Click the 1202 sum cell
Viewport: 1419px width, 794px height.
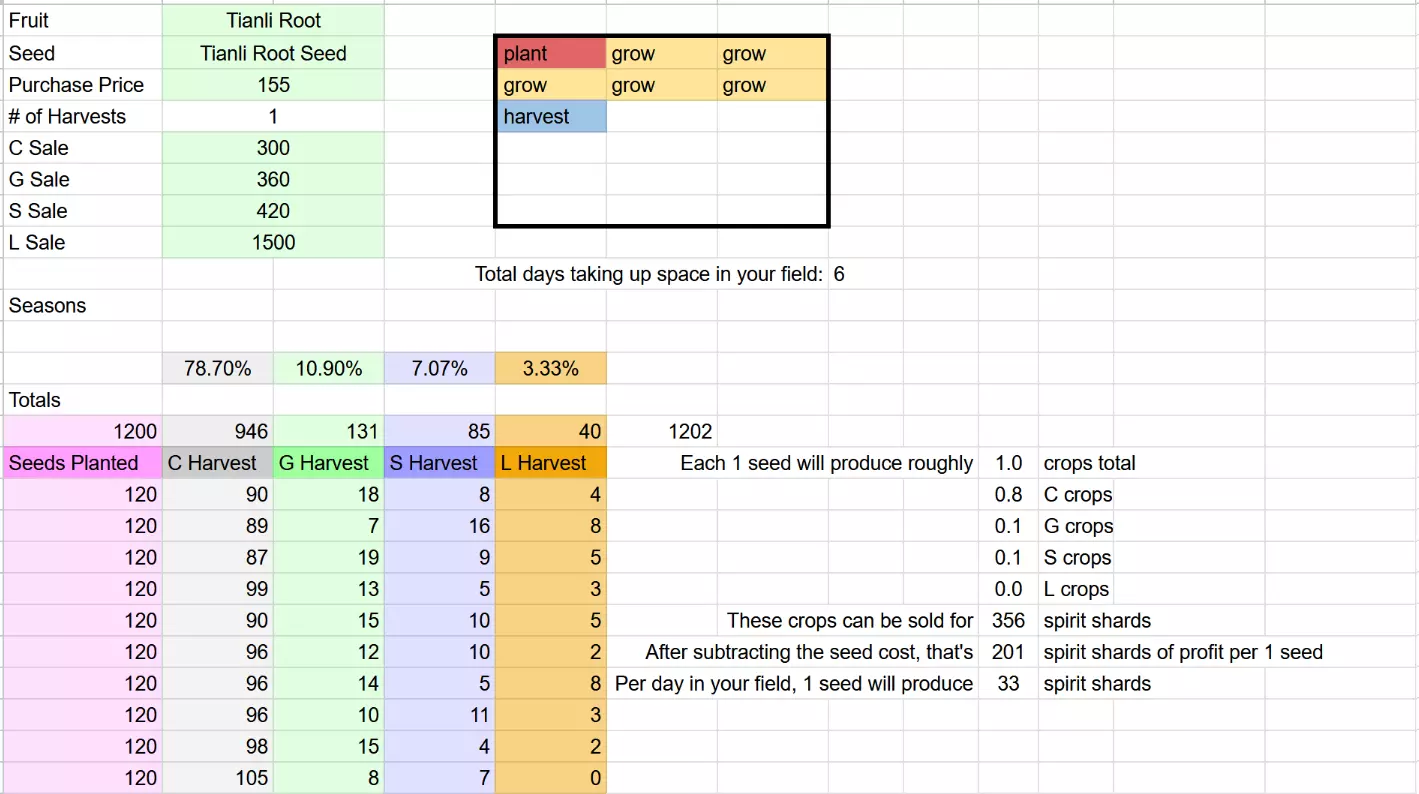[x=690, y=432]
